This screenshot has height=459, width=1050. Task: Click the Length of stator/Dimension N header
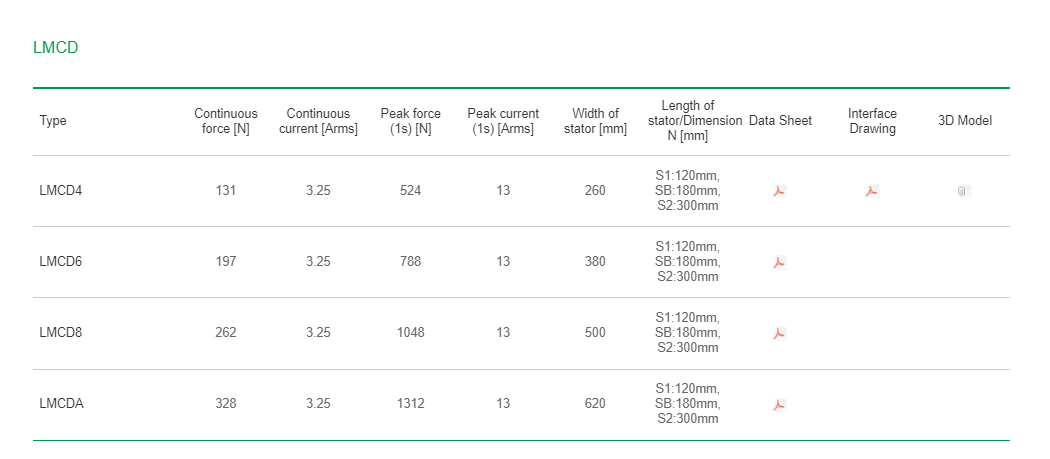pos(688,121)
